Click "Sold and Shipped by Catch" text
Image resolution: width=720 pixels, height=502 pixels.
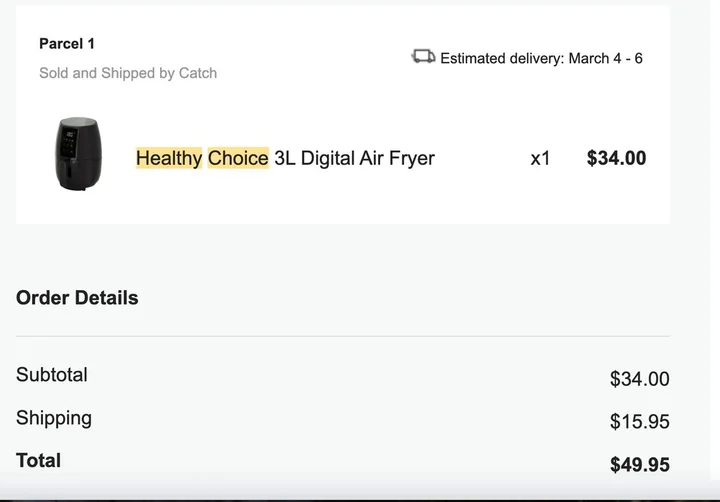pyautogui.click(x=128, y=73)
